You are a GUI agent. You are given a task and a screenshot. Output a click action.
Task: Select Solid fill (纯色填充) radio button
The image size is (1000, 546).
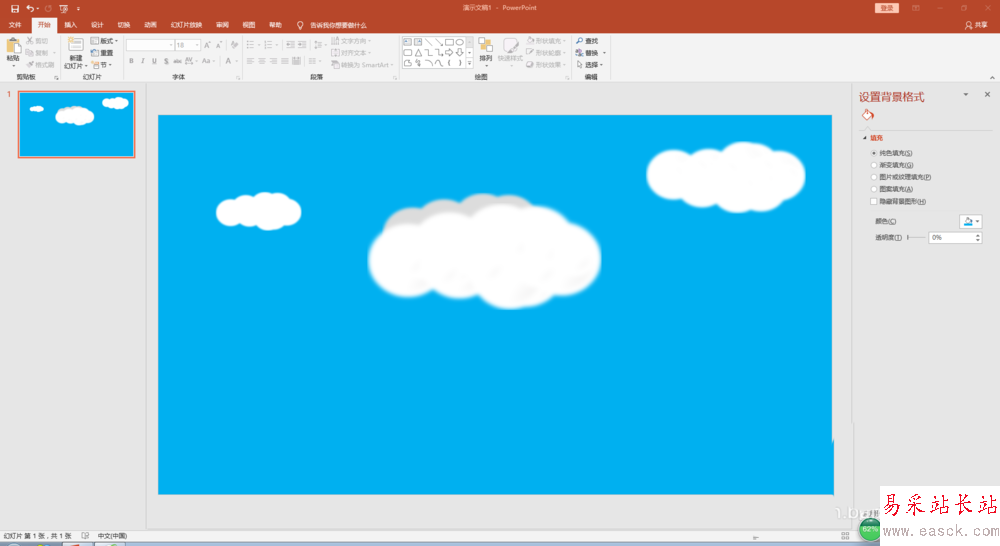point(874,153)
